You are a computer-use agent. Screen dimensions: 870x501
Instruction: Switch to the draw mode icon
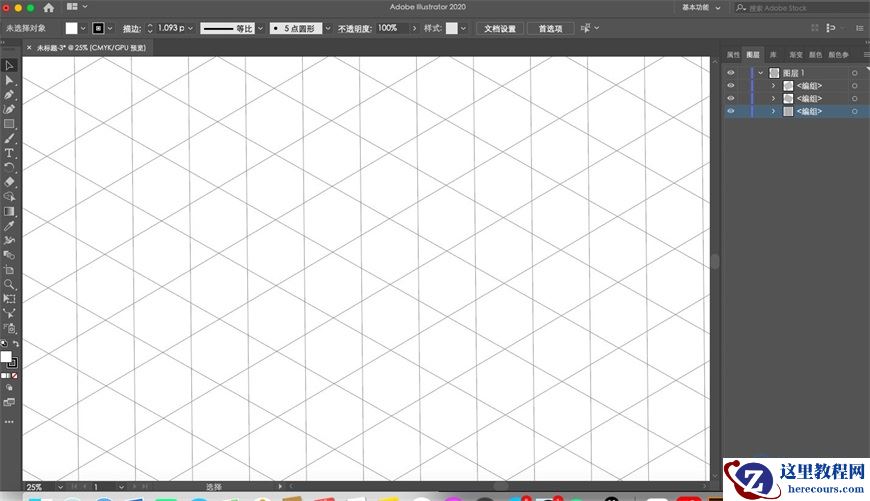pos(9,388)
